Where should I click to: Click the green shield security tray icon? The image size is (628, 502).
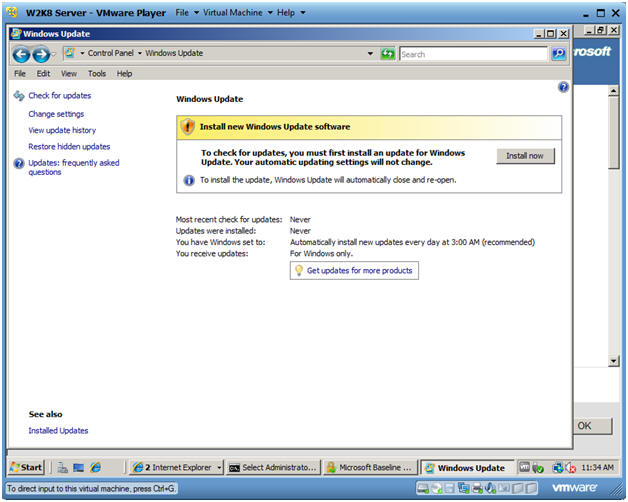coord(538,468)
